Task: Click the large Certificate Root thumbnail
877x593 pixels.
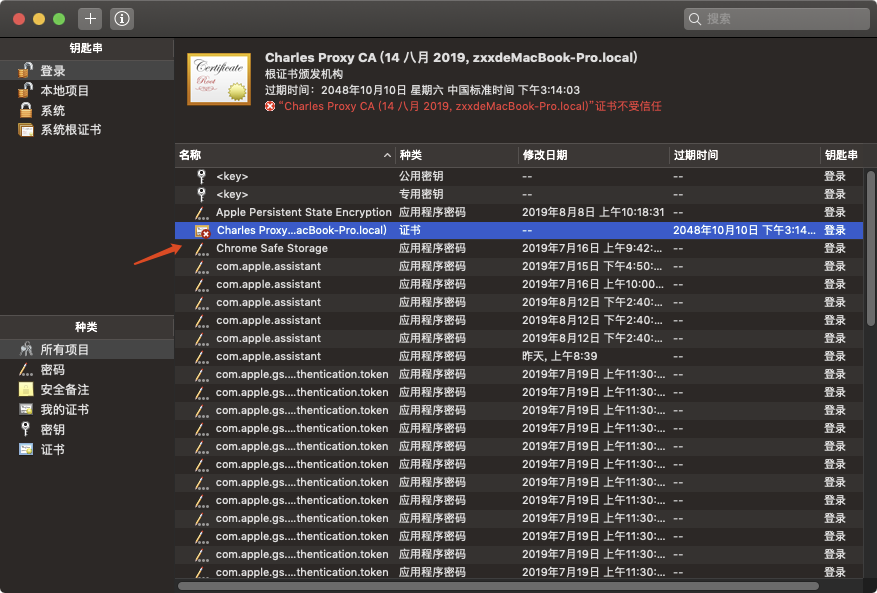Action: (219, 79)
